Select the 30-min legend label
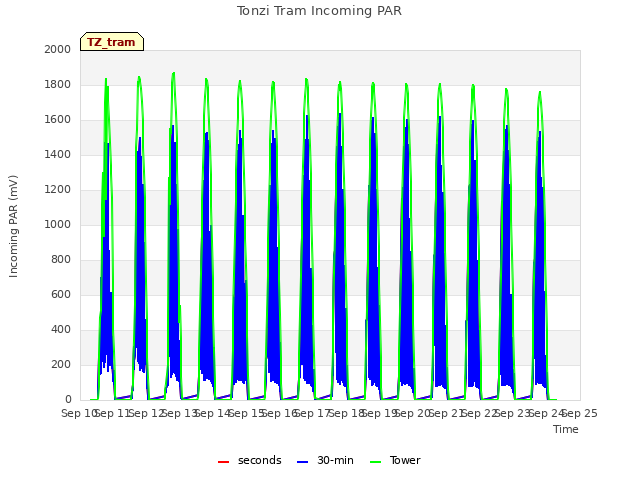Screen dimensions: 640x480 pos(336,460)
